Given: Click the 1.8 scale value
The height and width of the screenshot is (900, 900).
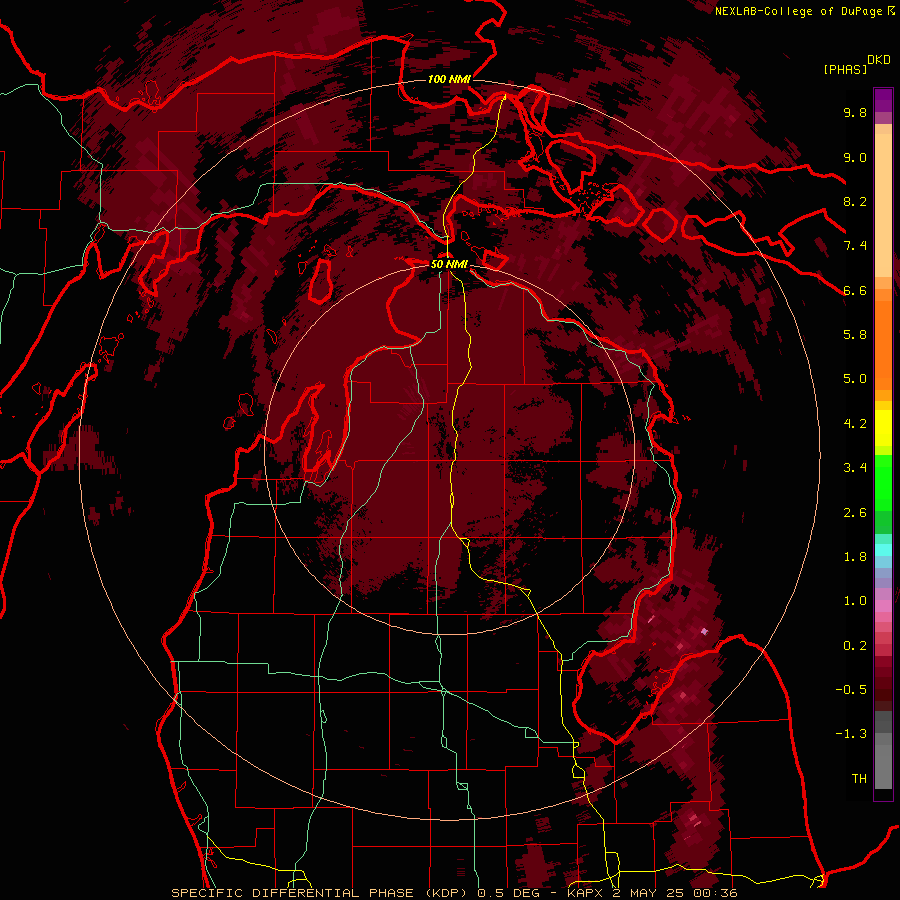Looking at the screenshot, I should tap(855, 557).
